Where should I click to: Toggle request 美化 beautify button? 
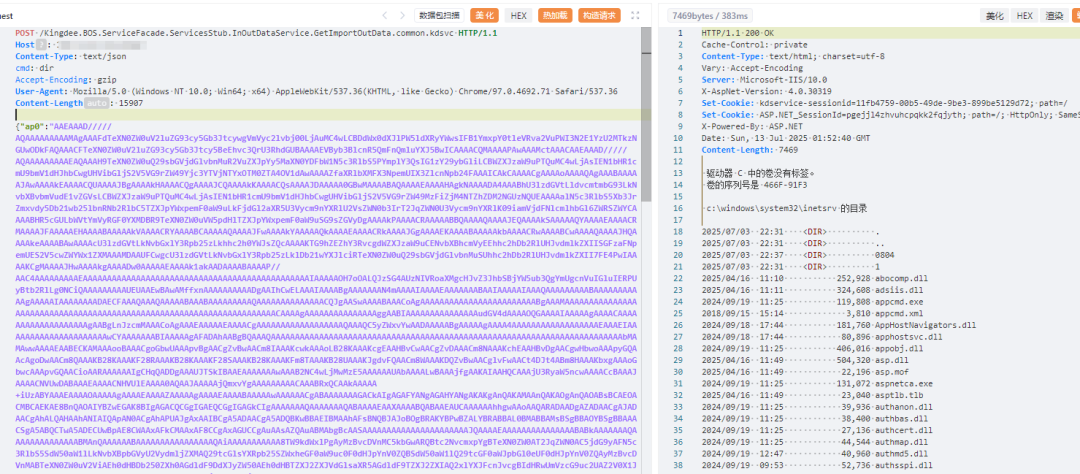(484, 15)
